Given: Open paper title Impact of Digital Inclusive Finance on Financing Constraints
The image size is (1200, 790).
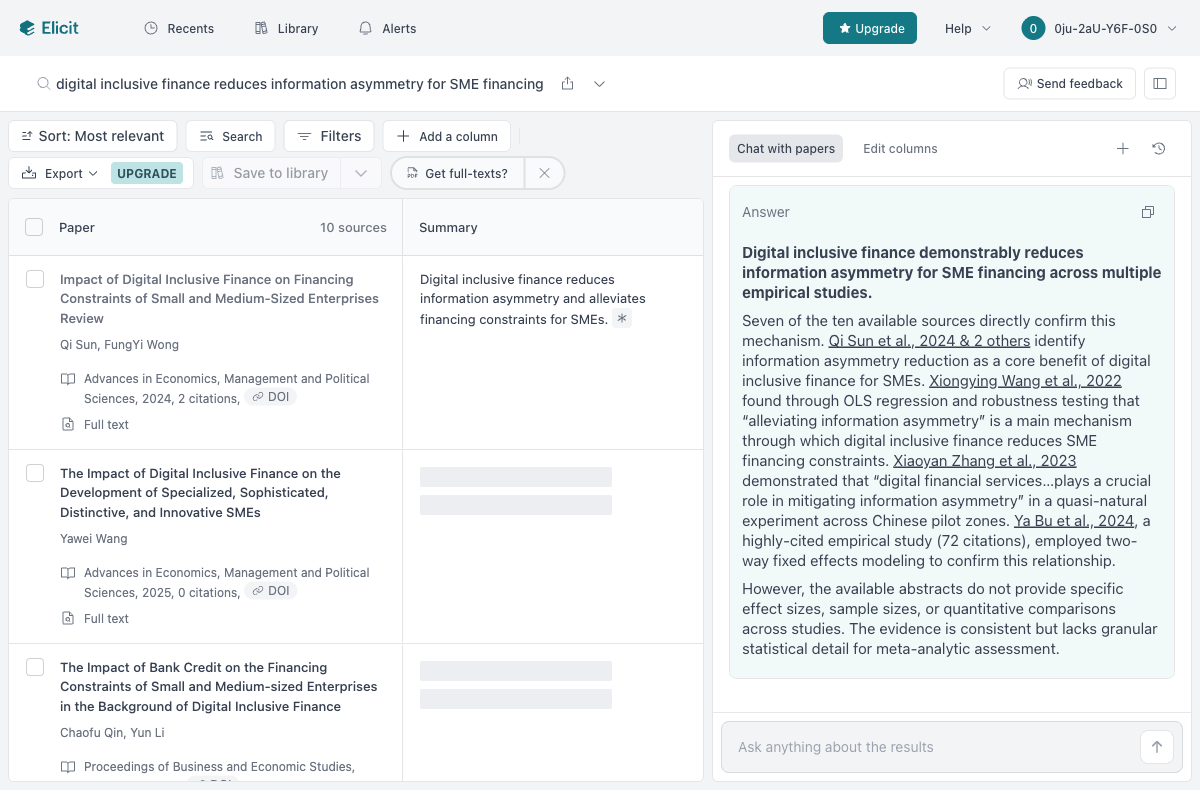Looking at the screenshot, I should (219, 299).
